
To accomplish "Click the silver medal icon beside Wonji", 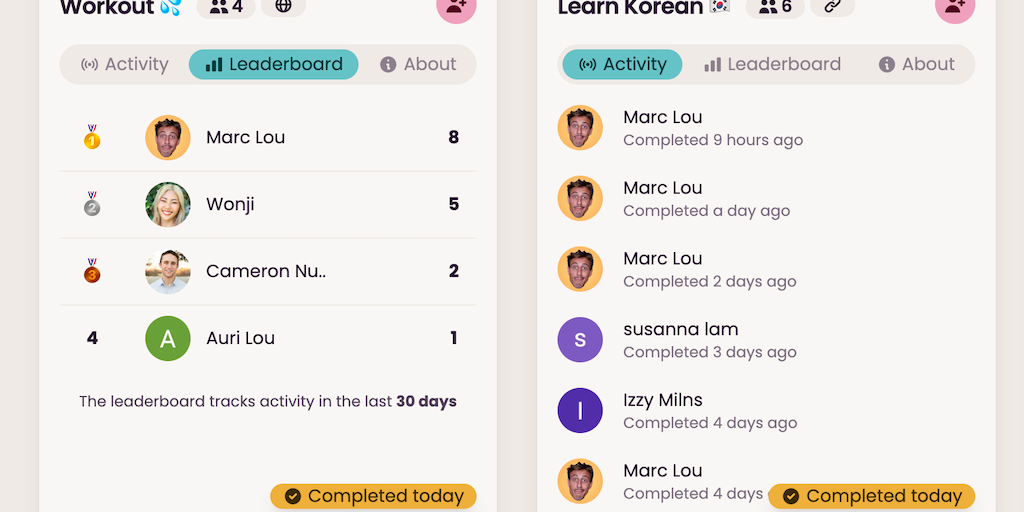I will point(92,204).
